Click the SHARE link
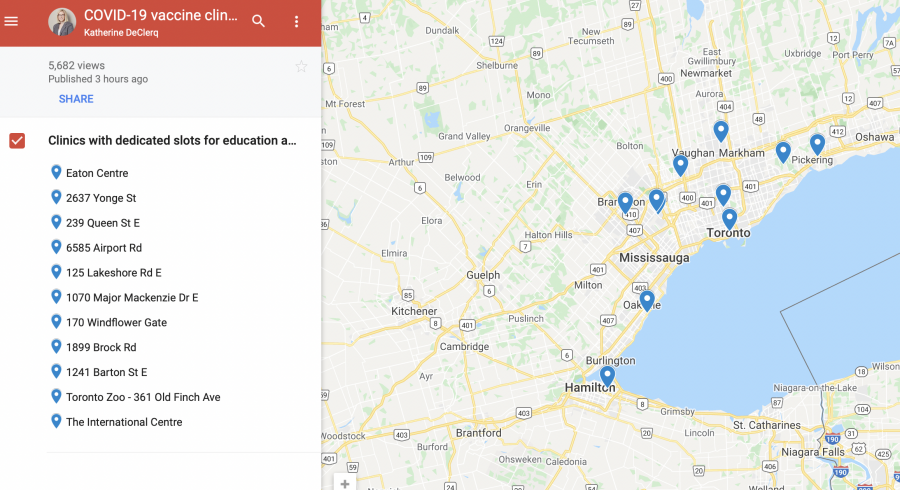Image resolution: width=900 pixels, height=490 pixels. pyautogui.click(x=76, y=99)
